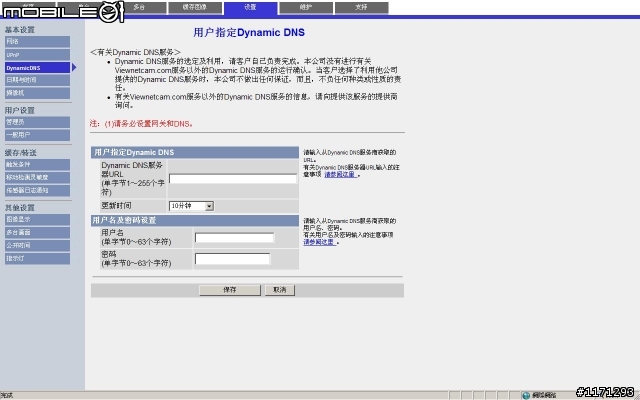Open 管理员 user settings
640x400 pixels.
(x=38, y=122)
